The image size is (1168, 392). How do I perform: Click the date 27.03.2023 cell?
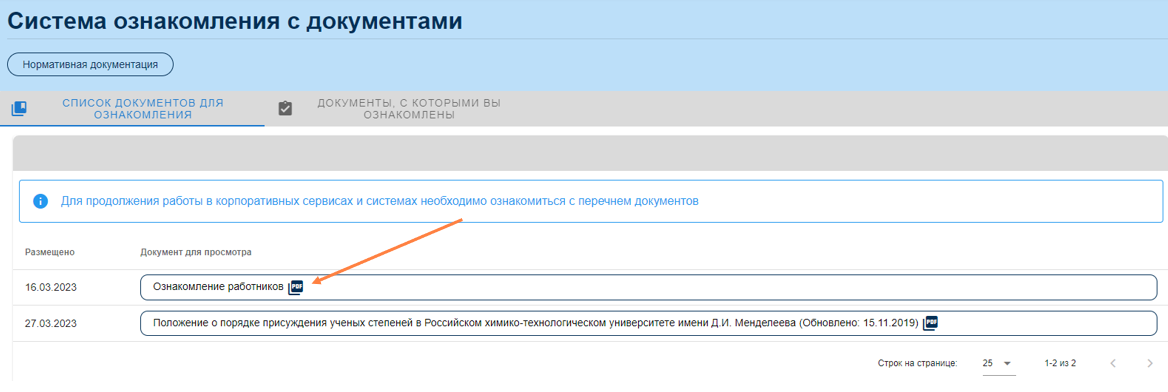(51, 324)
